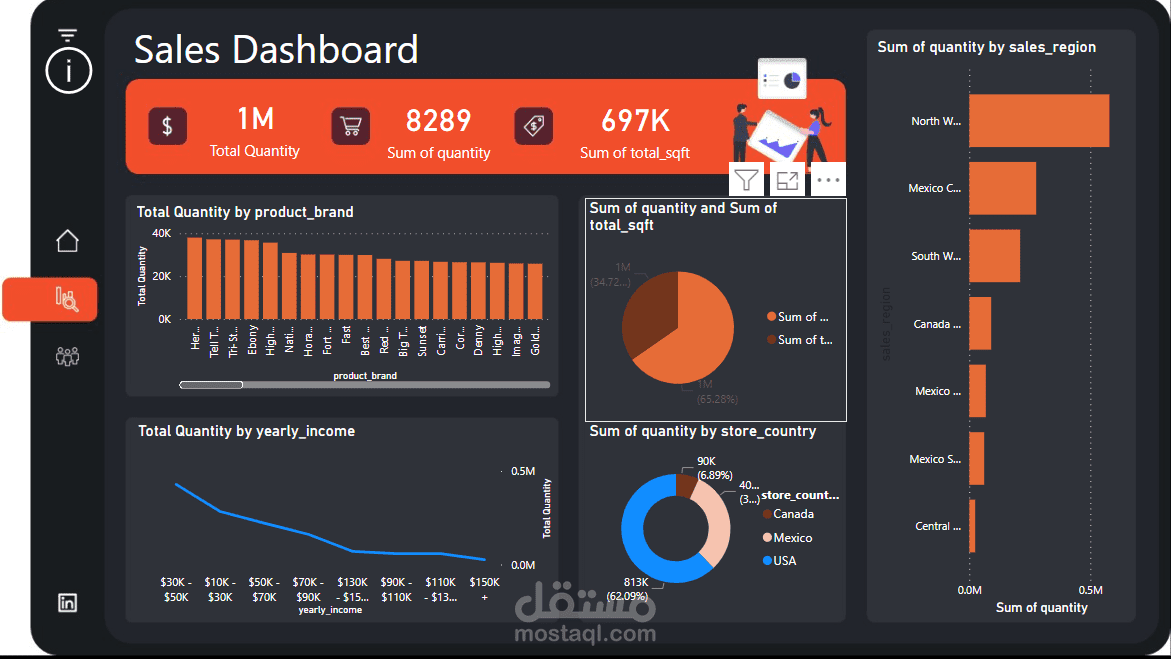Click the scrollbar under the product_brand chart
Screen dimensions: 1171x659
click(212, 384)
